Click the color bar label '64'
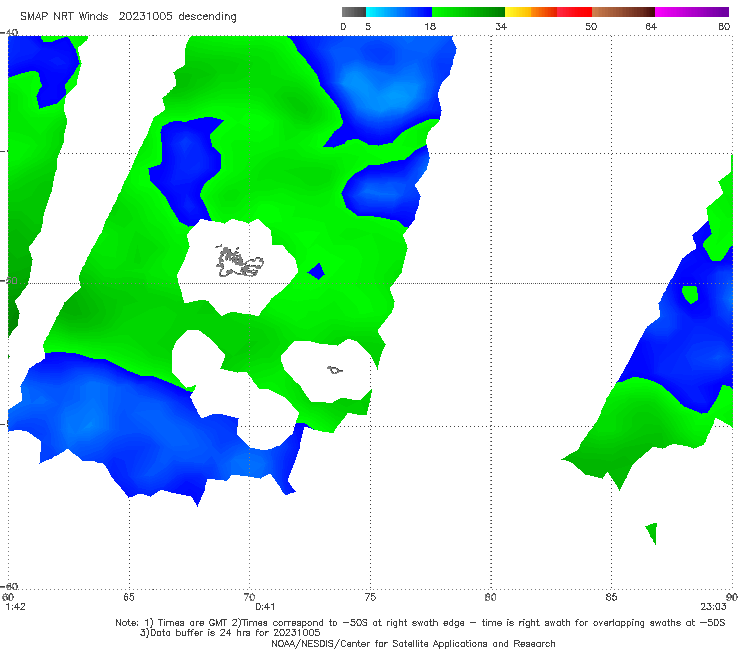 point(651,27)
